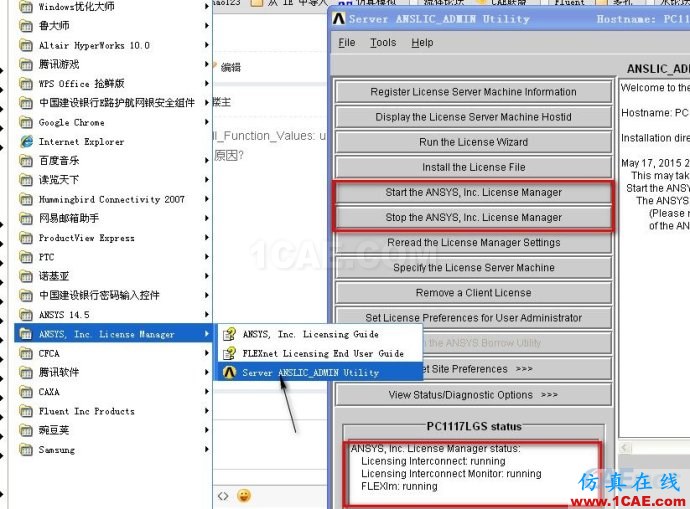Select ANSYS, Inc. License Manager menu entry

(114, 334)
